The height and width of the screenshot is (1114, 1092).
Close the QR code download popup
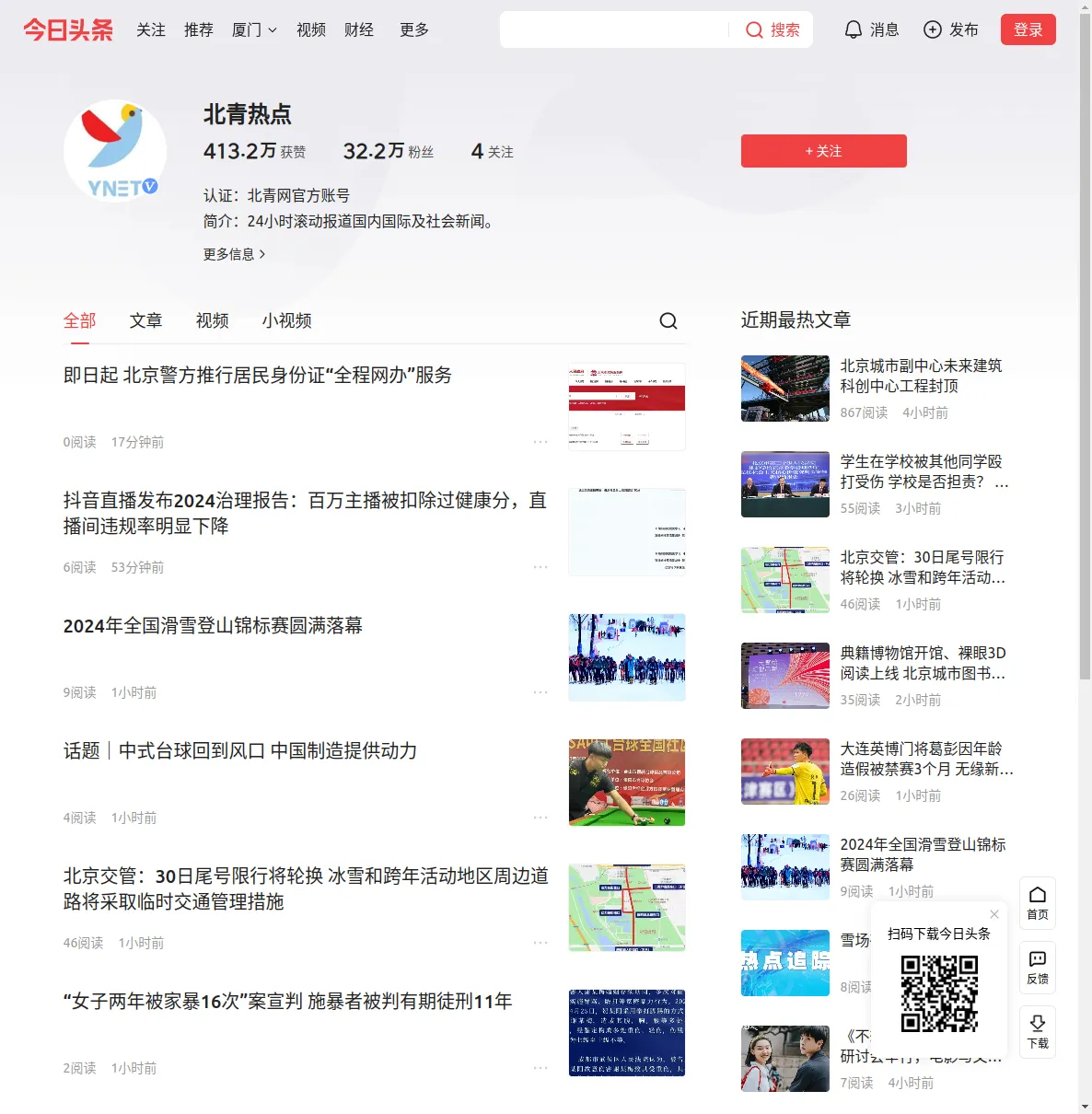(x=994, y=914)
